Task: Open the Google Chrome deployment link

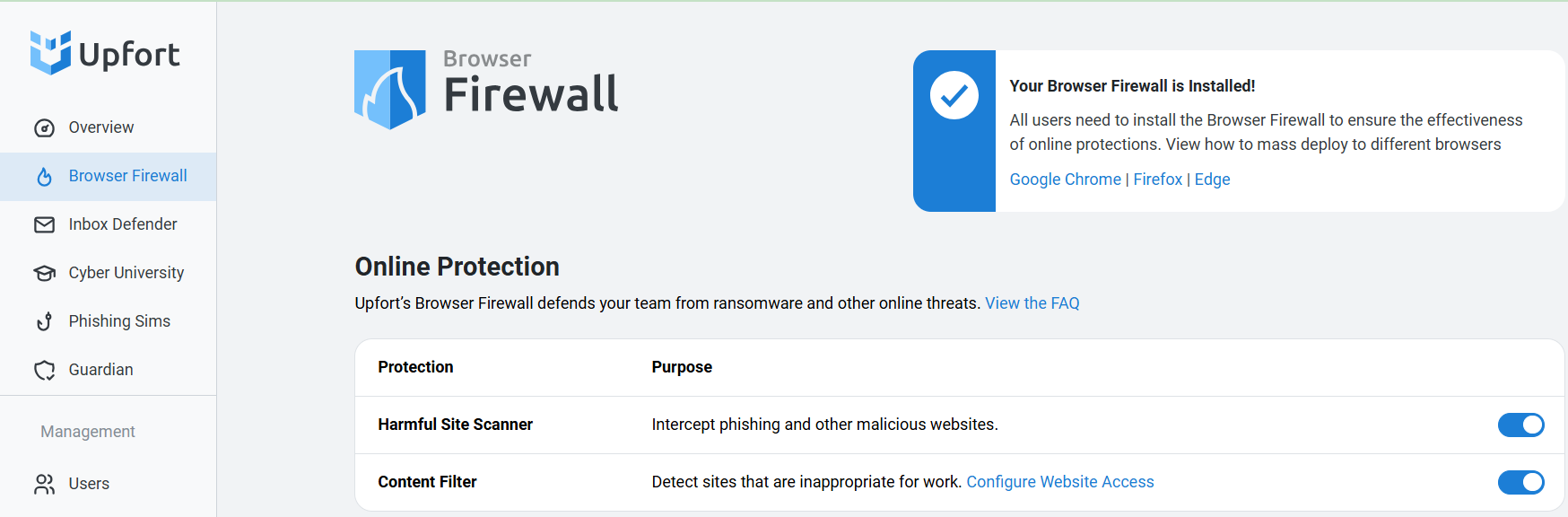Action: pos(1065,180)
